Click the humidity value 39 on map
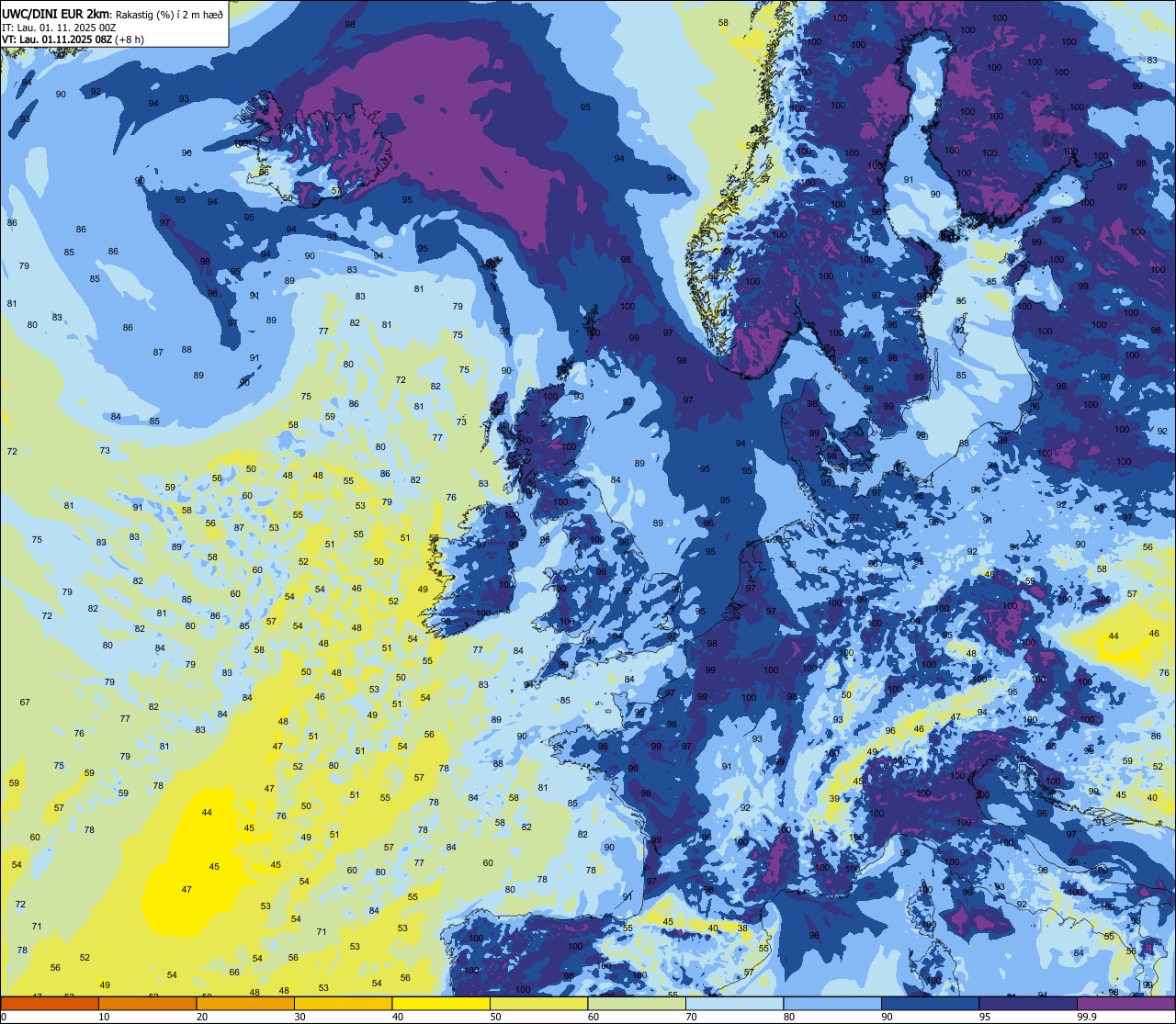This screenshot has width=1176, height=1024. 834,799
